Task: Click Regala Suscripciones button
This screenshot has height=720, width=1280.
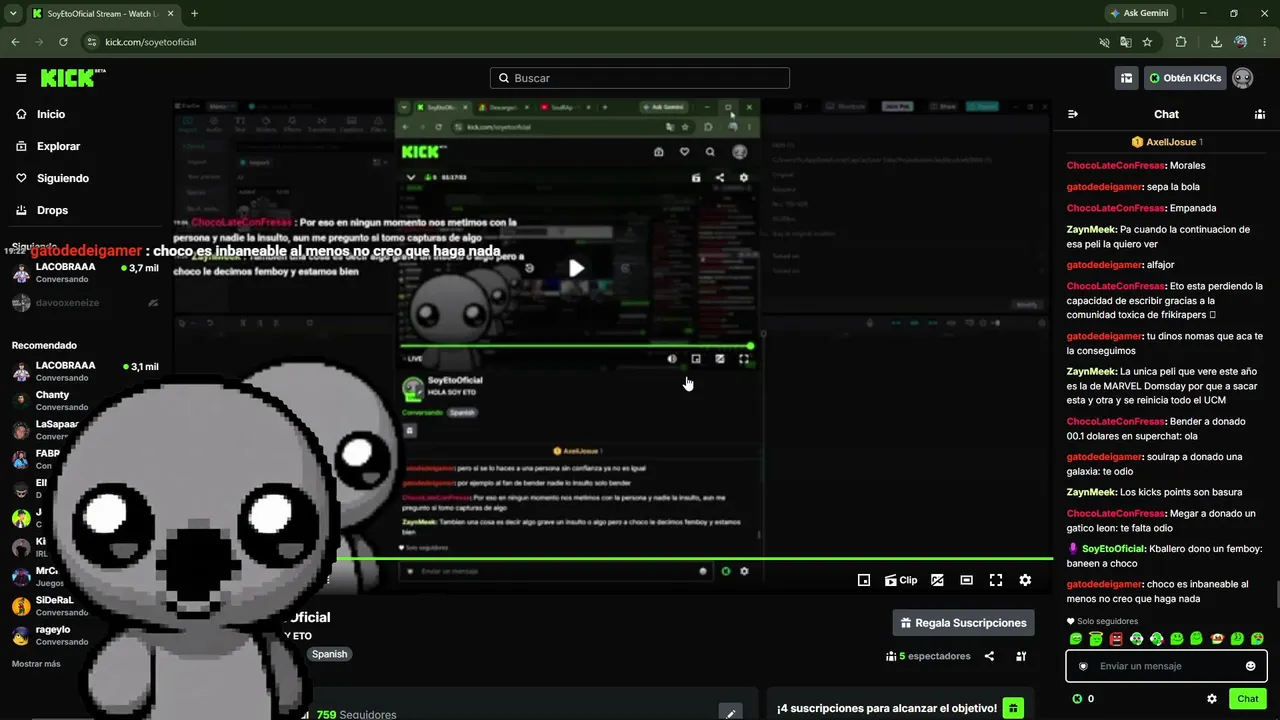Action: 964,623
